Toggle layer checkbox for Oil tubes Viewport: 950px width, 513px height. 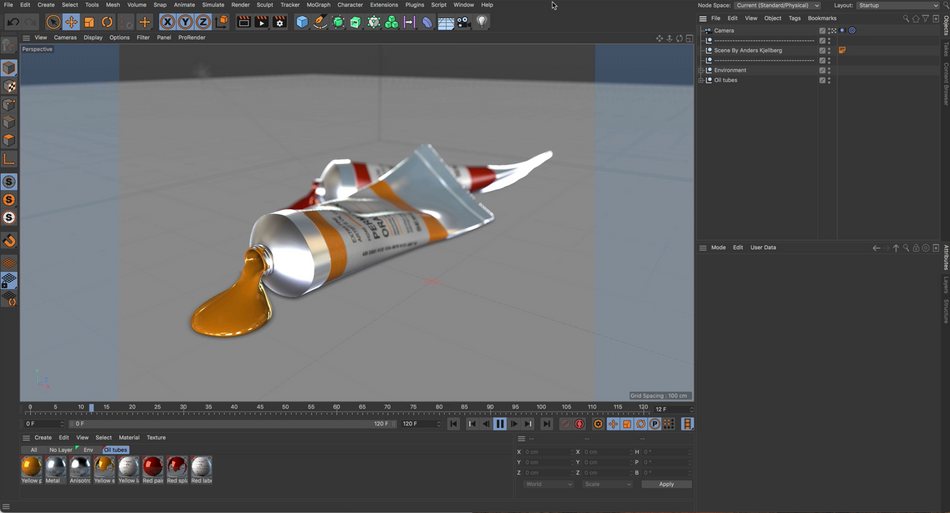coord(822,80)
